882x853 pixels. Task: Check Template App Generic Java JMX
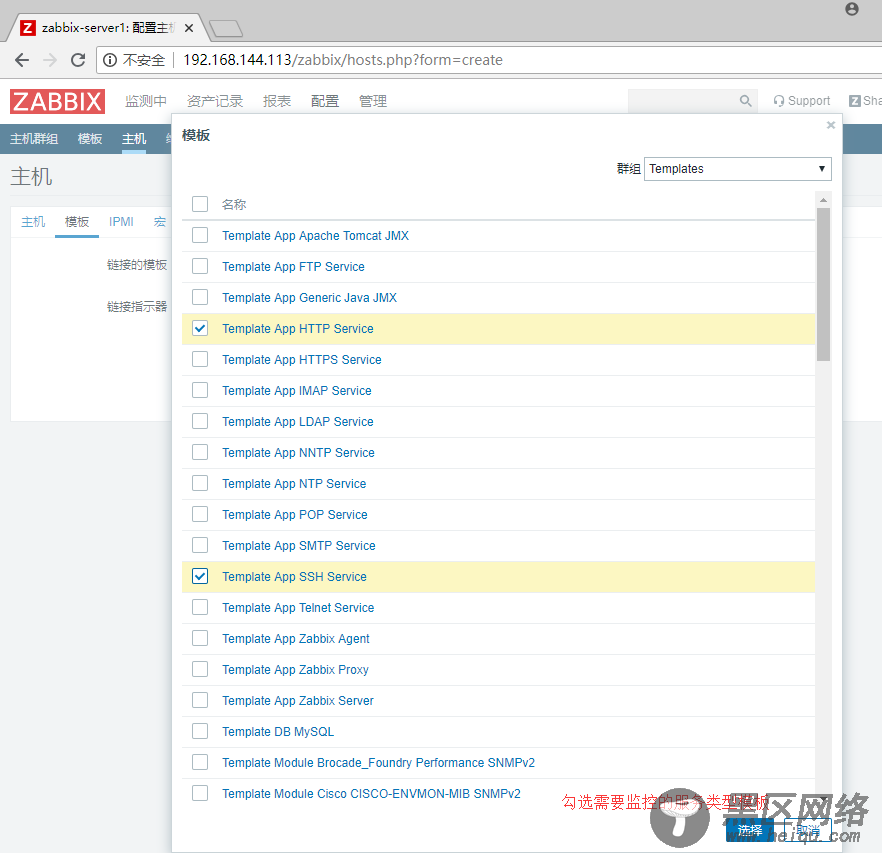click(x=200, y=297)
